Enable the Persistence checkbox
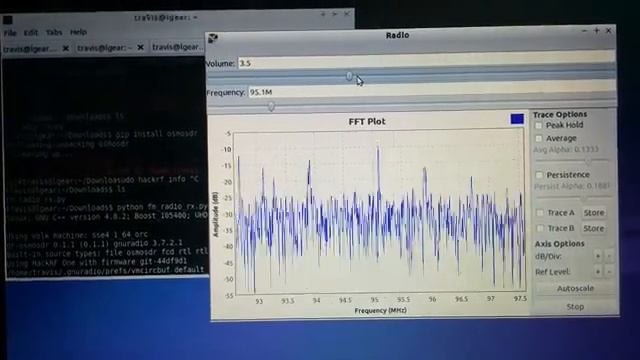640x360 pixels. click(x=539, y=175)
